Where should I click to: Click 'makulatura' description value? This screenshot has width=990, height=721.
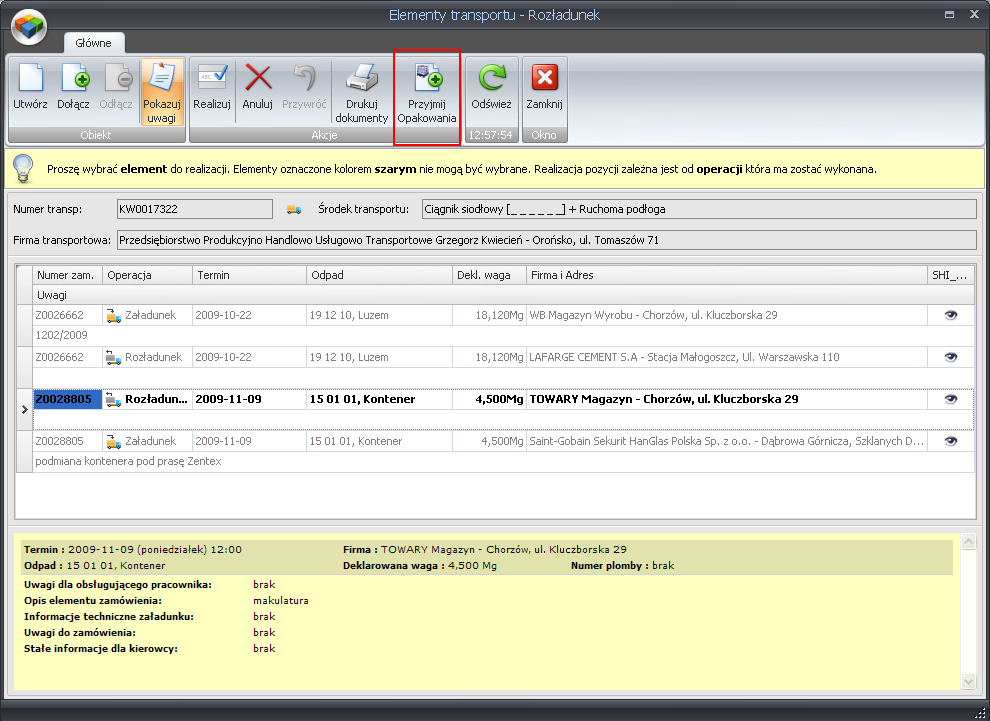(281, 601)
